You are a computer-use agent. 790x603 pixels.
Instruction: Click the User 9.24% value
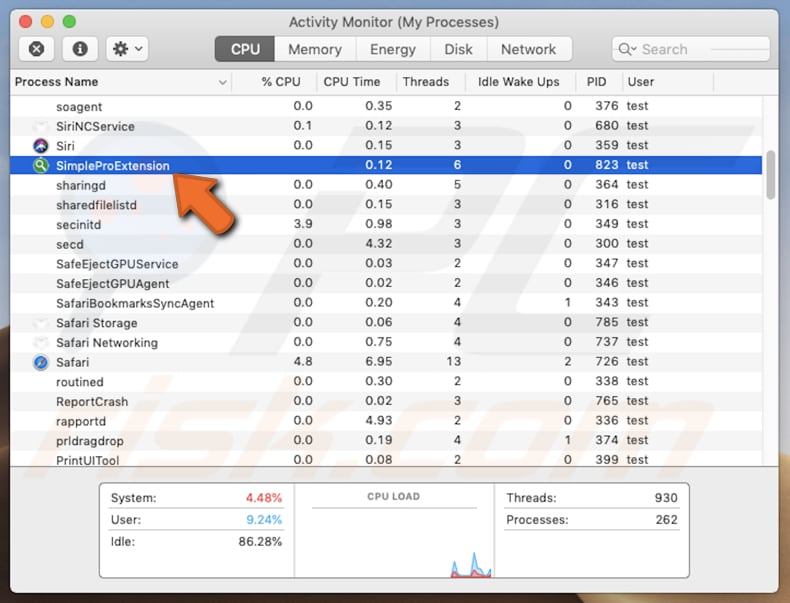click(x=264, y=519)
